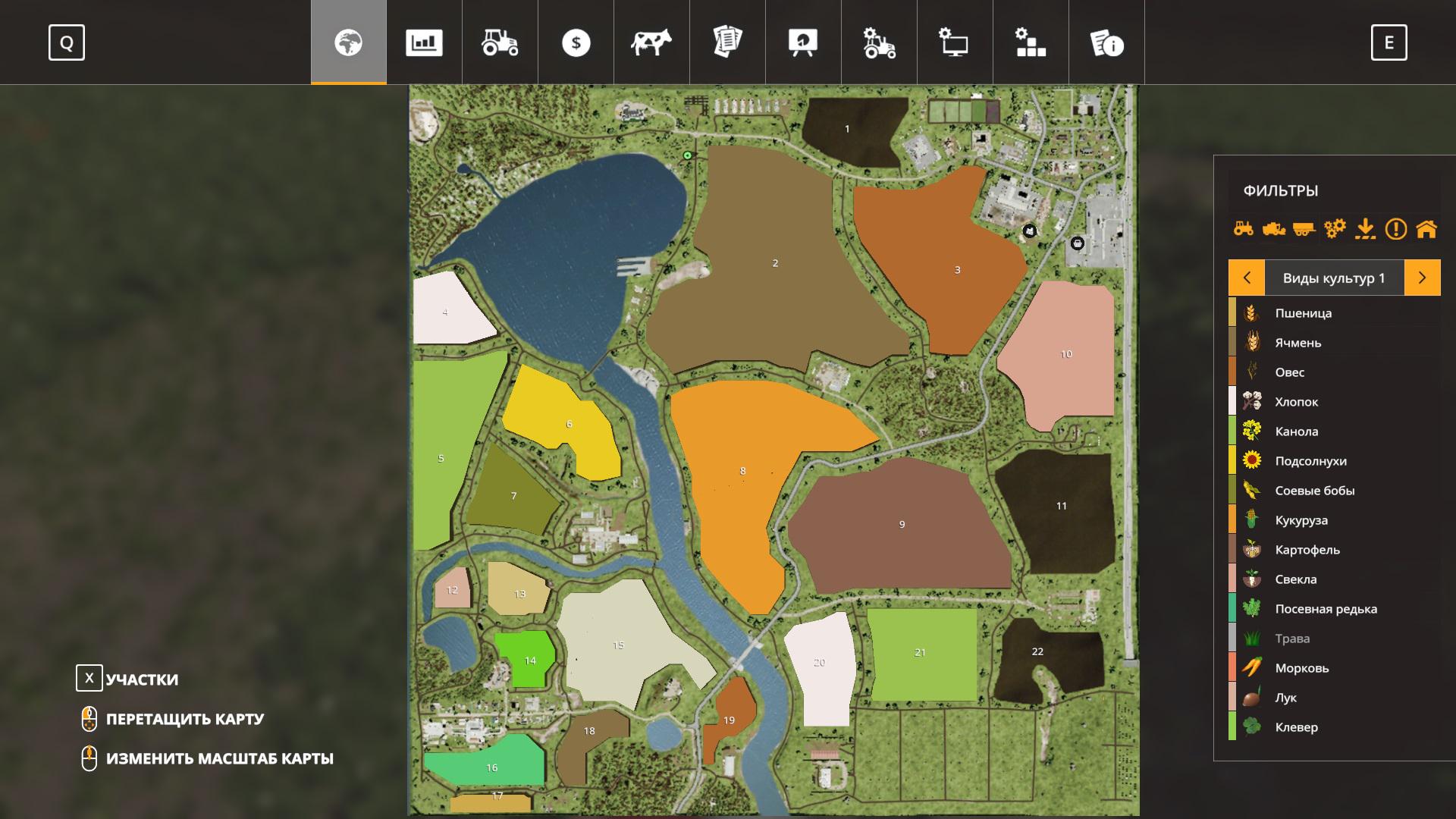Toggle the Пшеница crop filter

click(1303, 313)
